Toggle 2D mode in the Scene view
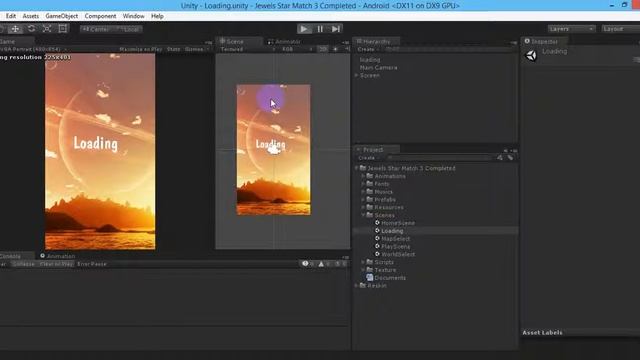The height and width of the screenshot is (360, 640). coord(323,49)
